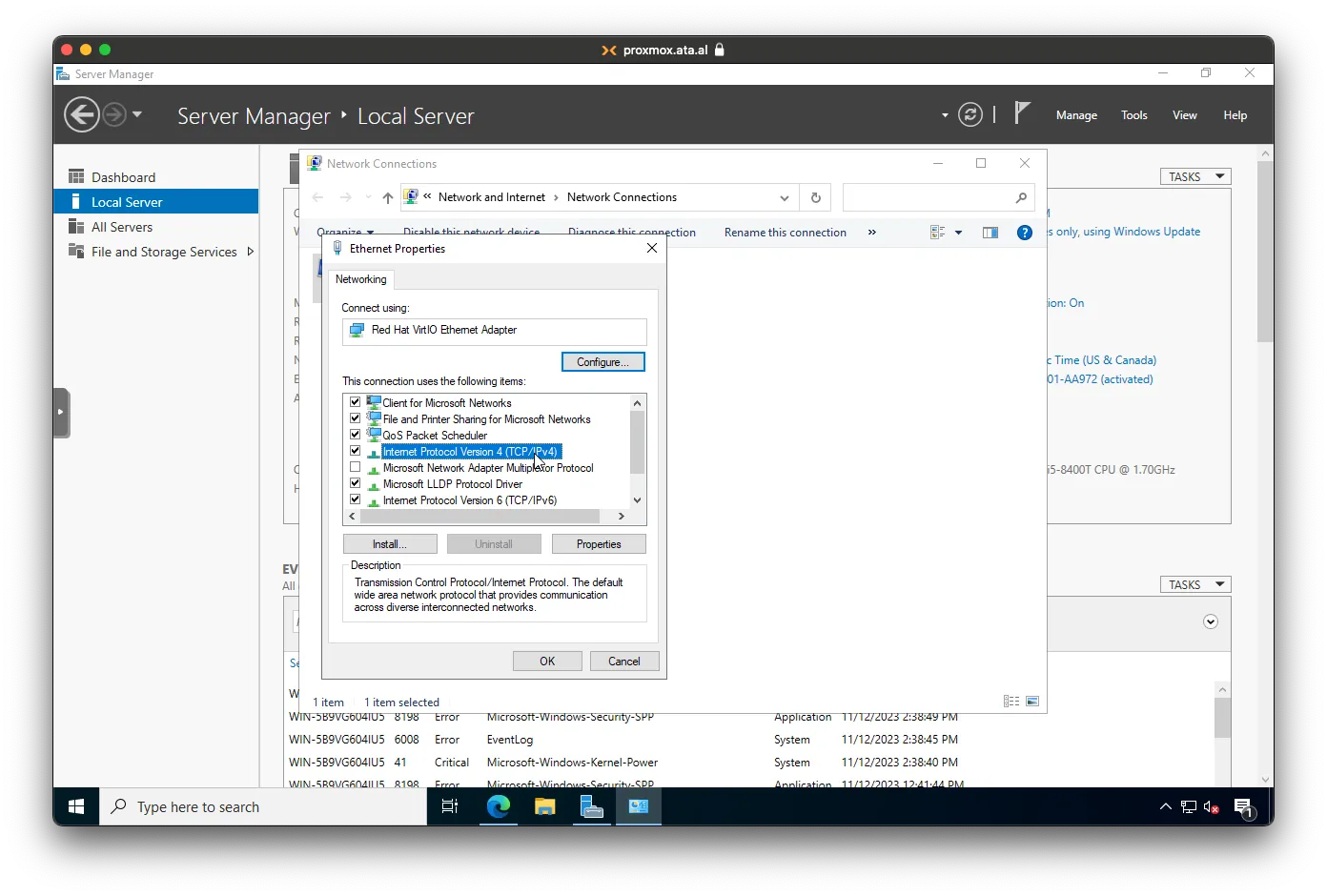Click the Properties button
The width and height of the screenshot is (1327, 896).
coord(599,544)
